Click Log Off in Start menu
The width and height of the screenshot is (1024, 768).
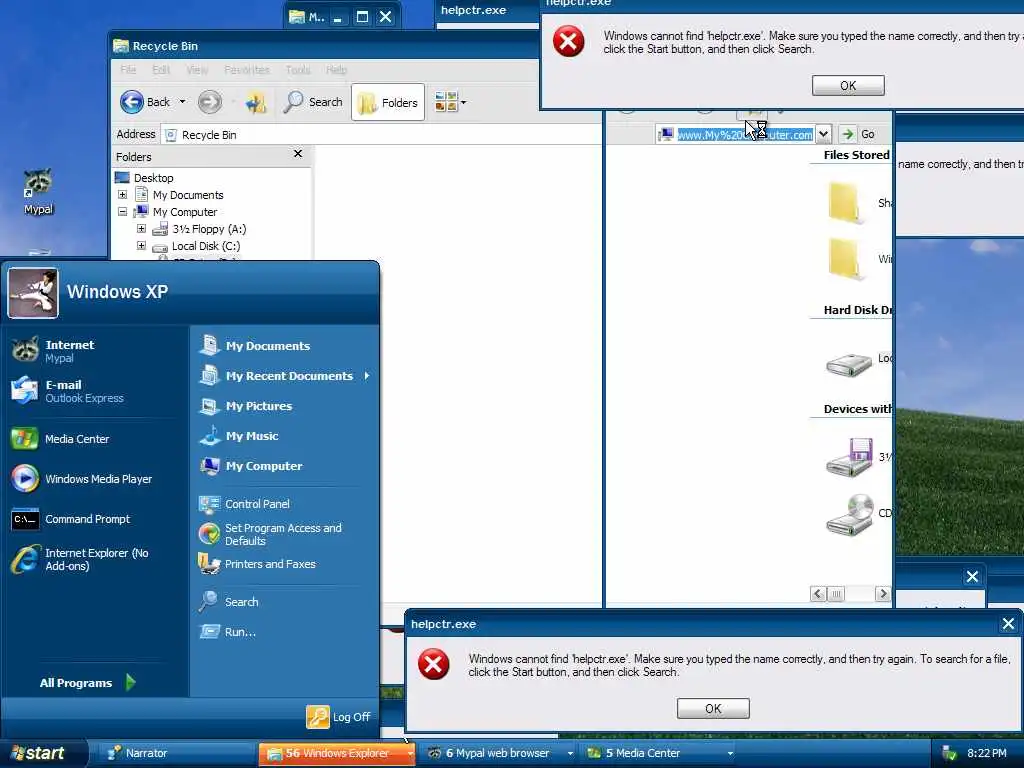click(x=339, y=717)
